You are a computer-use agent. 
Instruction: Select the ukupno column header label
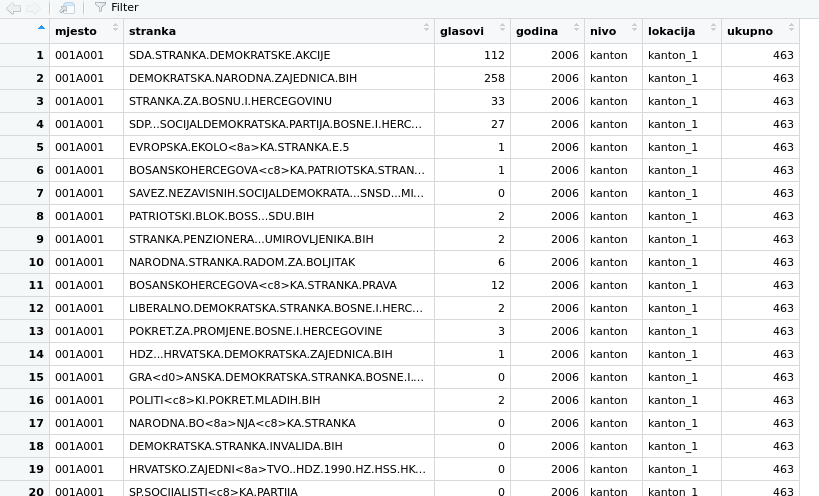point(750,31)
